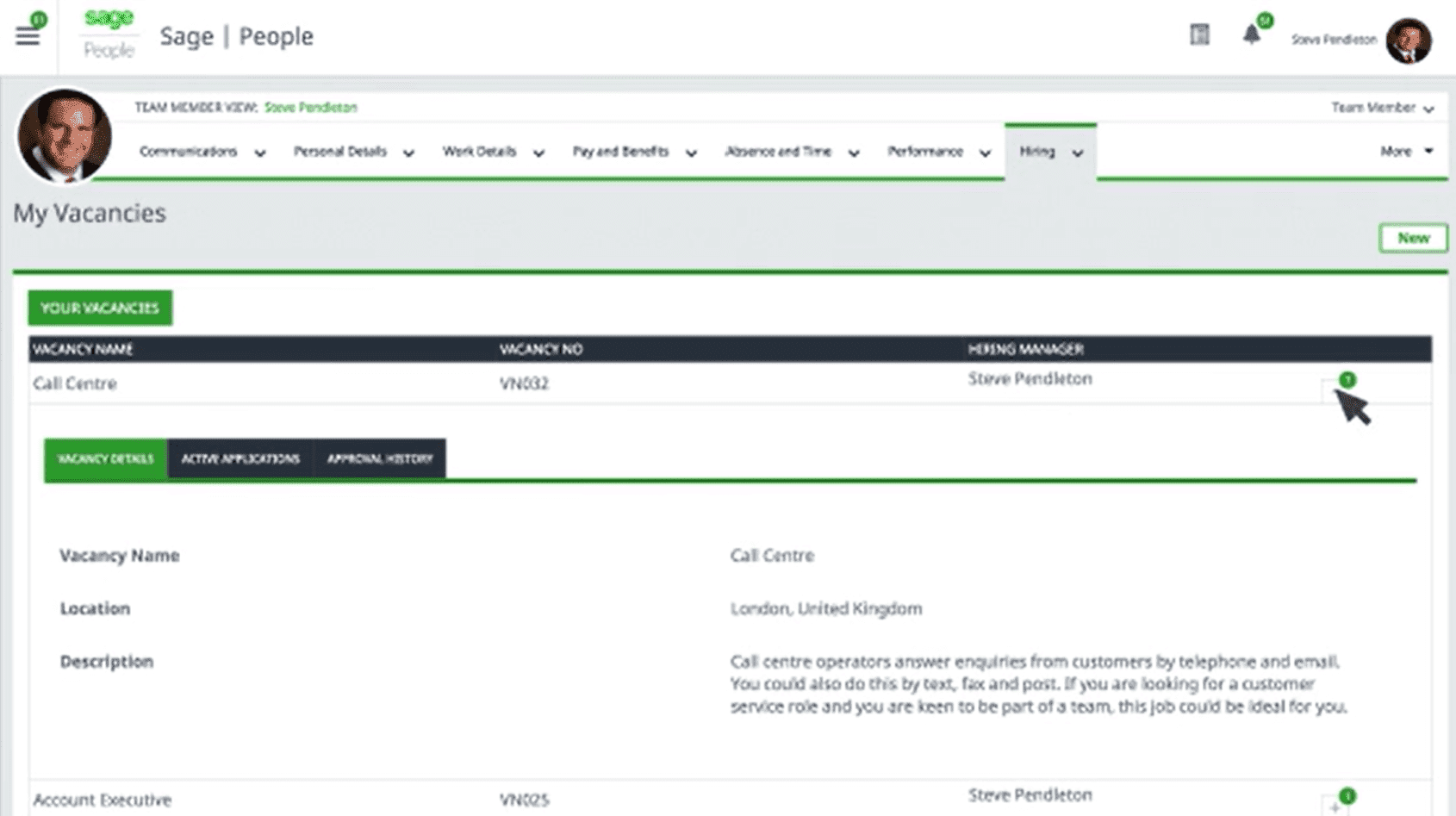Open the Absence and Time menu

coord(791,152)
